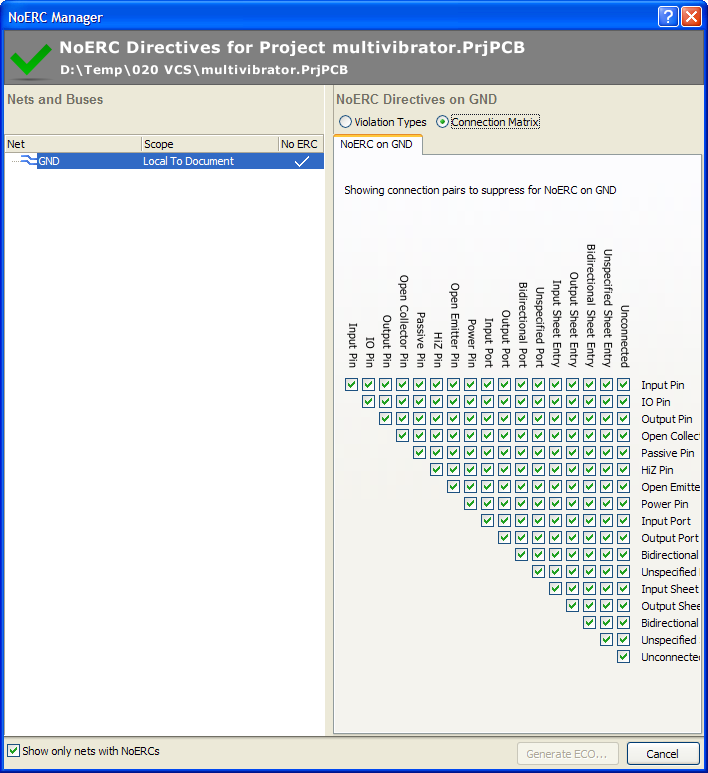Click the No ERC checkmark for GND

coord(302,161)
